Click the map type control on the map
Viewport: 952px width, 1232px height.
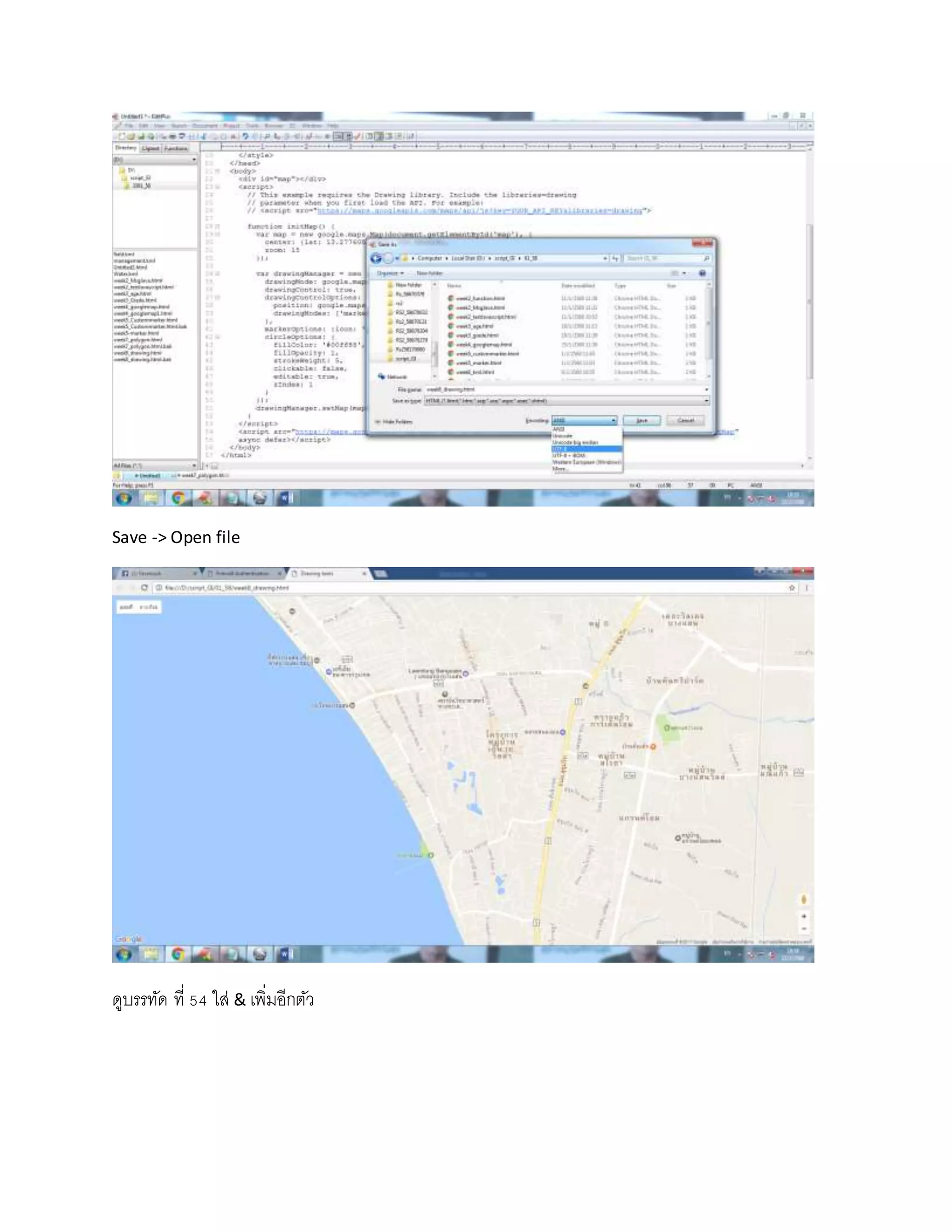139,607
